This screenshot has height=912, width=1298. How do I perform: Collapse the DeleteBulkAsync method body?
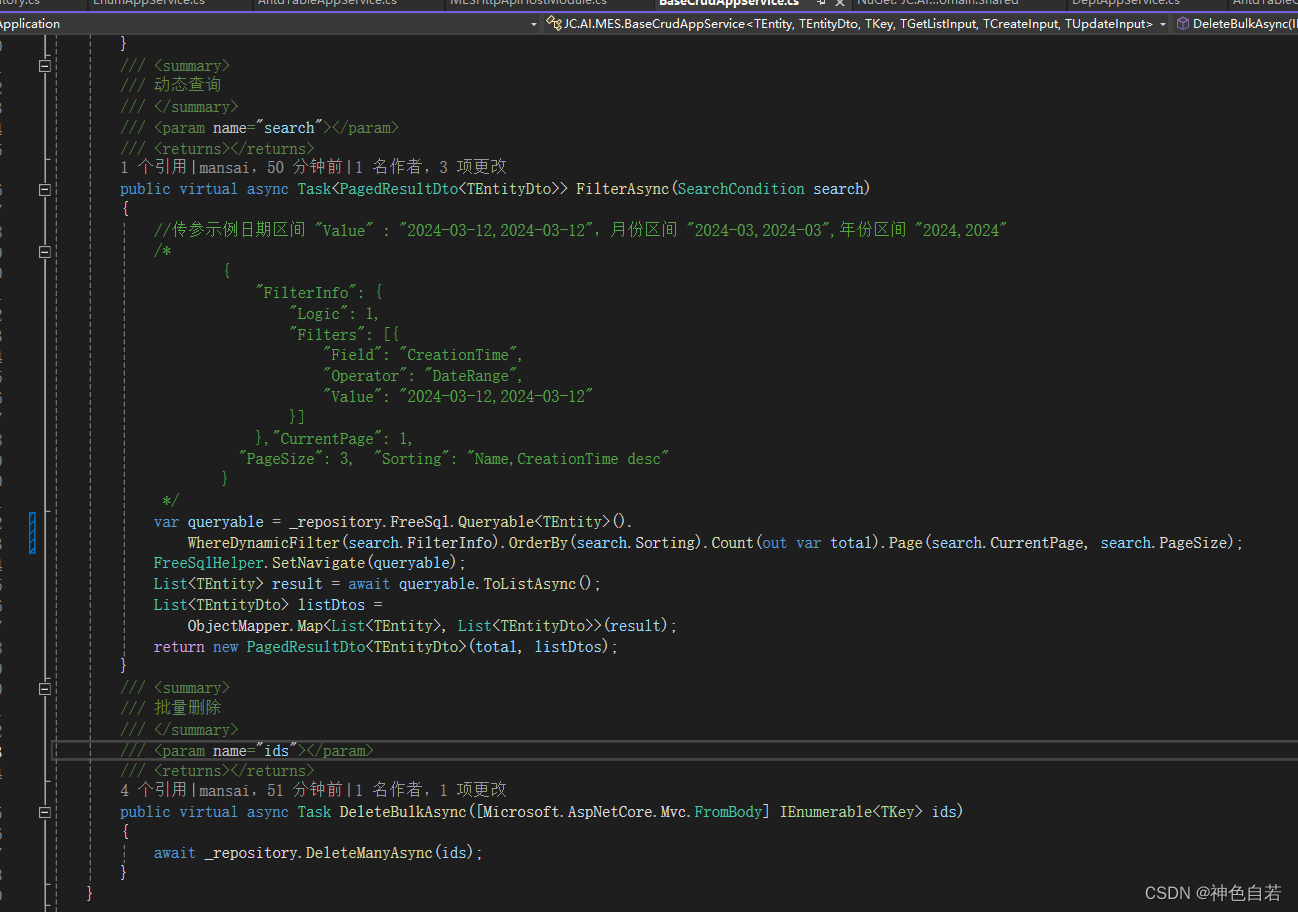coord(44,812)
